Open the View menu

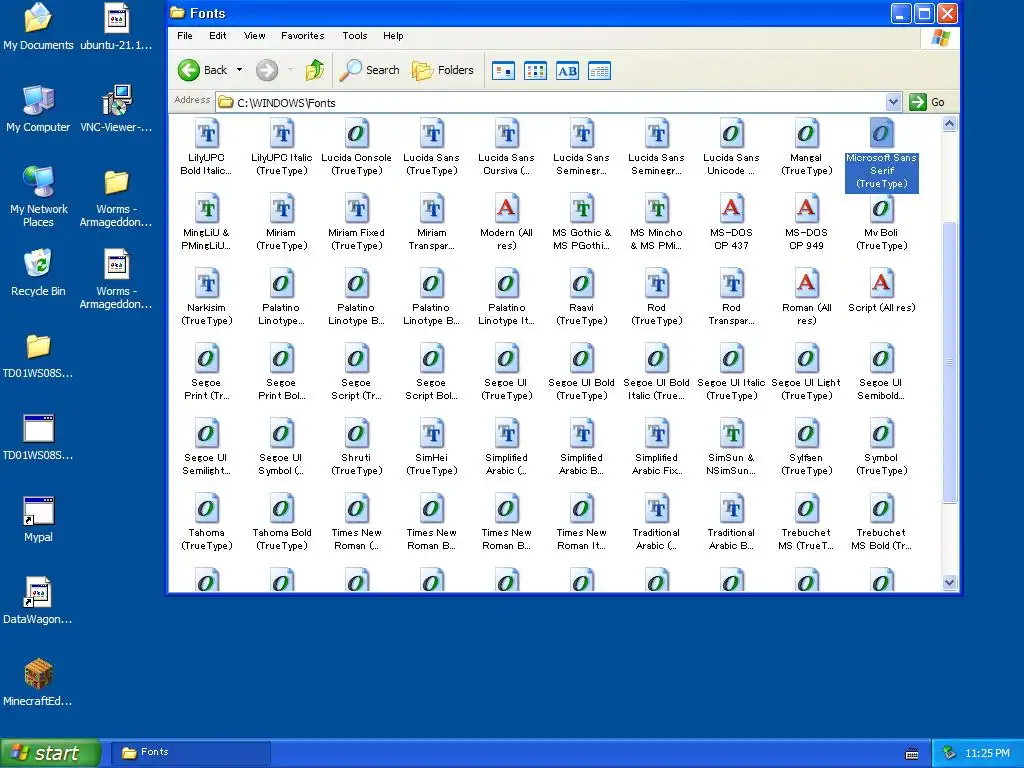click(x=255, y=36)
